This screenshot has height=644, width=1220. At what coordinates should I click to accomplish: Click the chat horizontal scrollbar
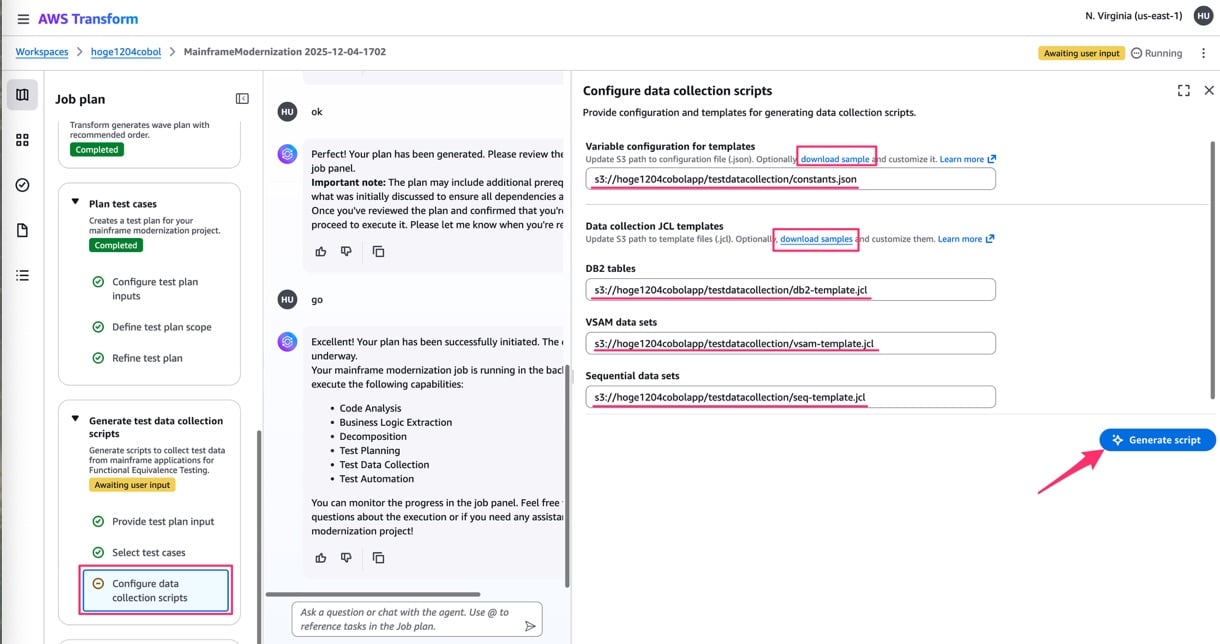[373, 594]
